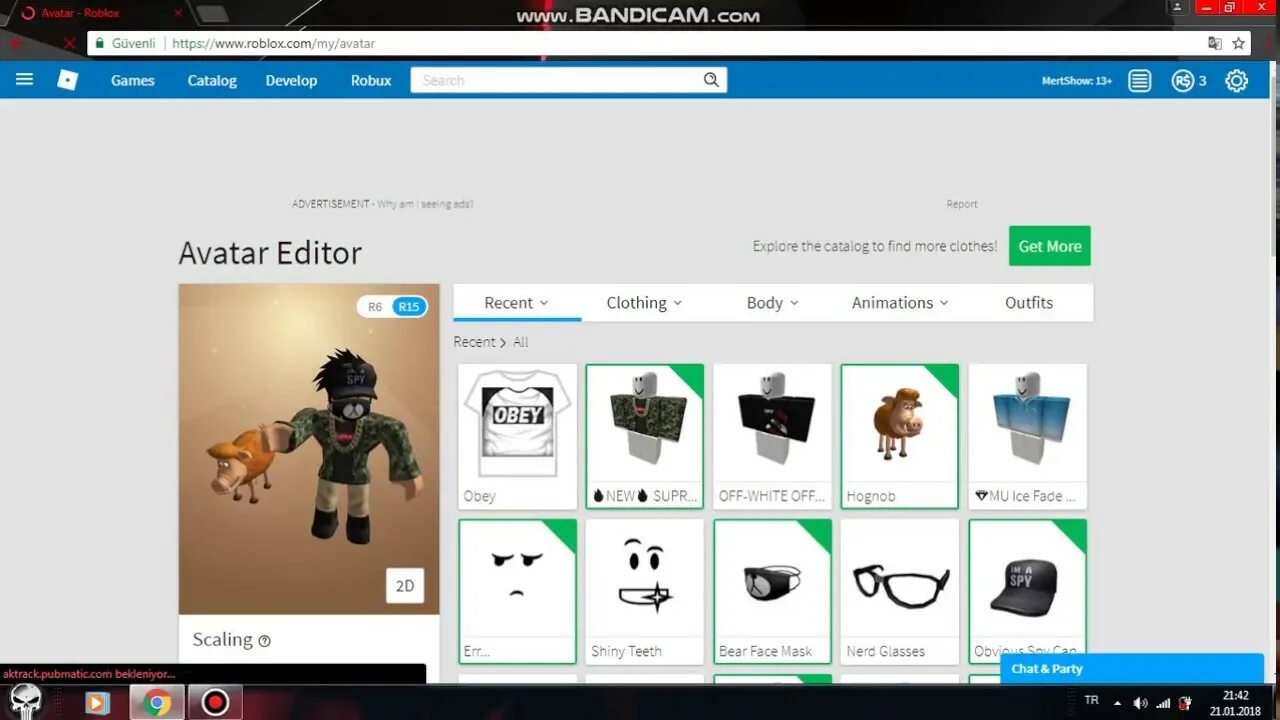Click the TR language indicator
Viewport: 1280px width, 720px height.
[x=1091, y=700]
